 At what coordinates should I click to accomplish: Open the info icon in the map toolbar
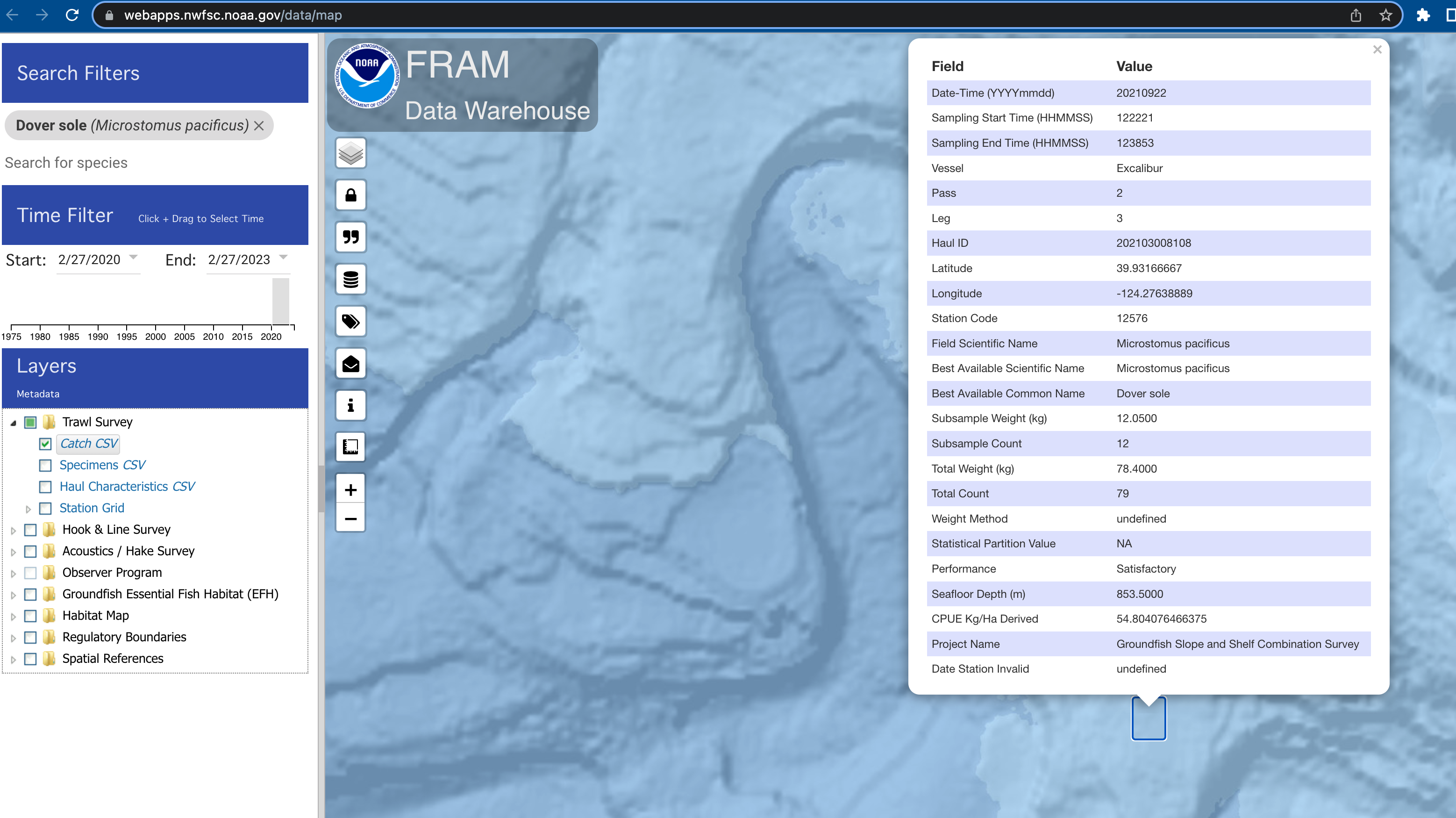(350, 405)
